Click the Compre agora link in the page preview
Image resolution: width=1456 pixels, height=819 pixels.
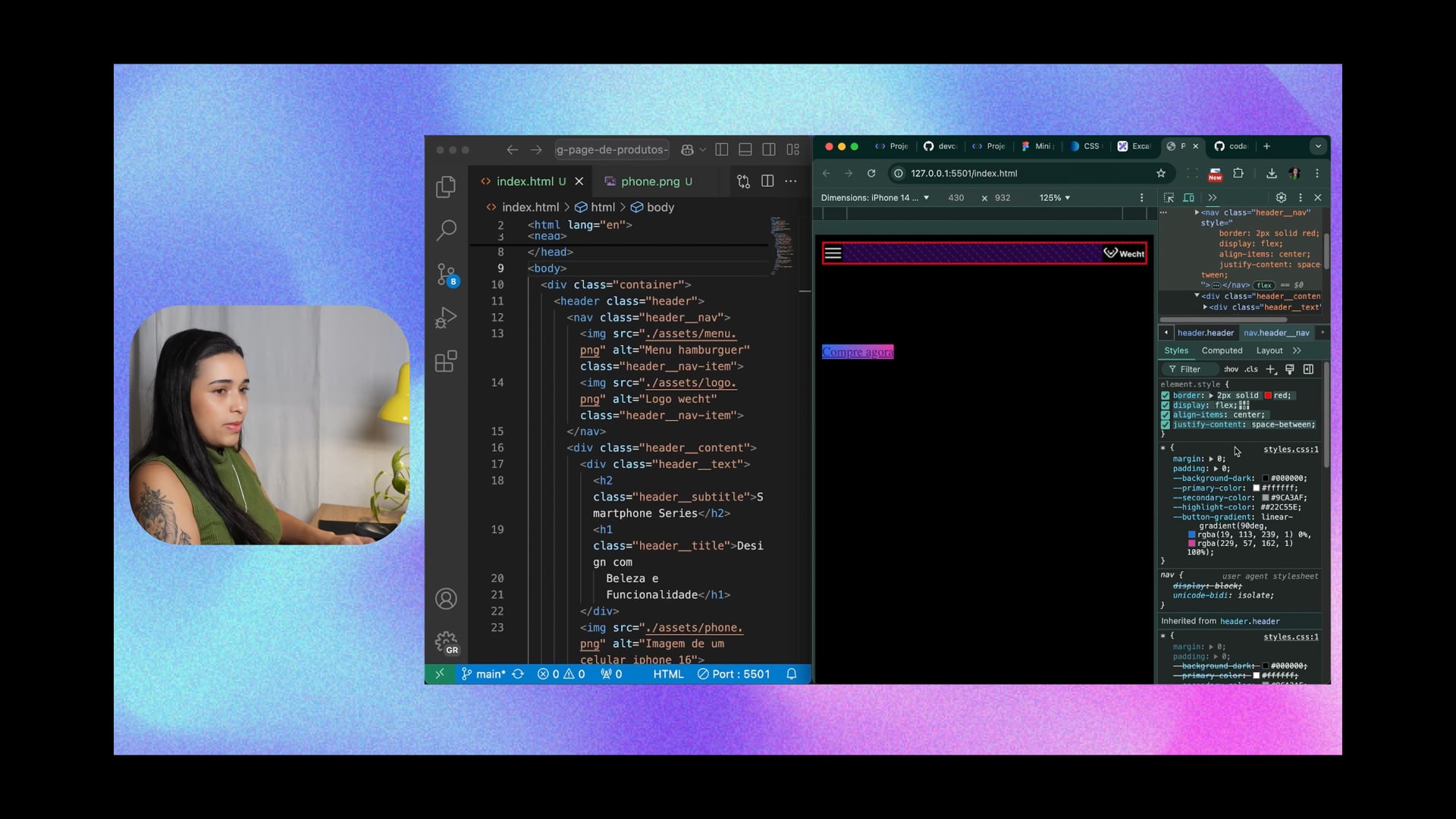point(858,352)
